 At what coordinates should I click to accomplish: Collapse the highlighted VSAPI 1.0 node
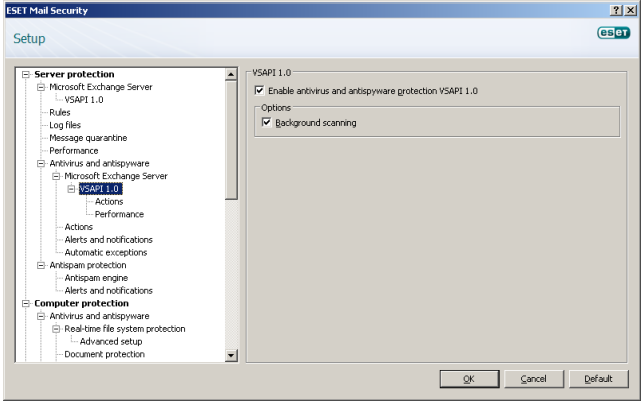[x=71, y=189]
